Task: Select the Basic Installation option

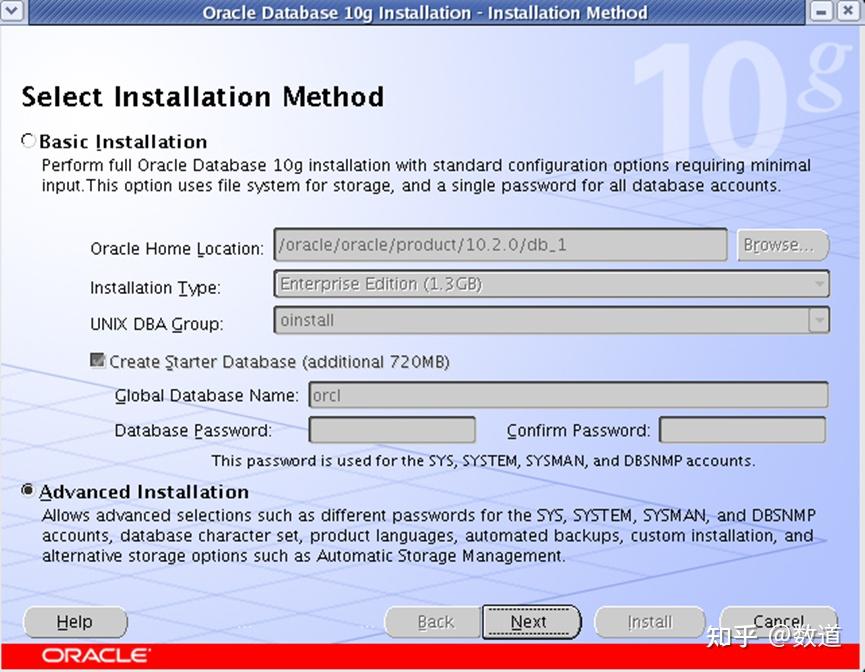Action: click(28, 141)
